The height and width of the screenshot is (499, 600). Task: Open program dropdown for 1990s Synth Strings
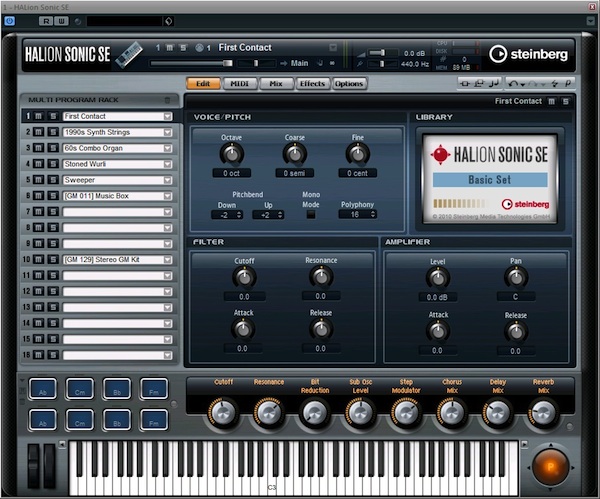click(x=168, y=132)
